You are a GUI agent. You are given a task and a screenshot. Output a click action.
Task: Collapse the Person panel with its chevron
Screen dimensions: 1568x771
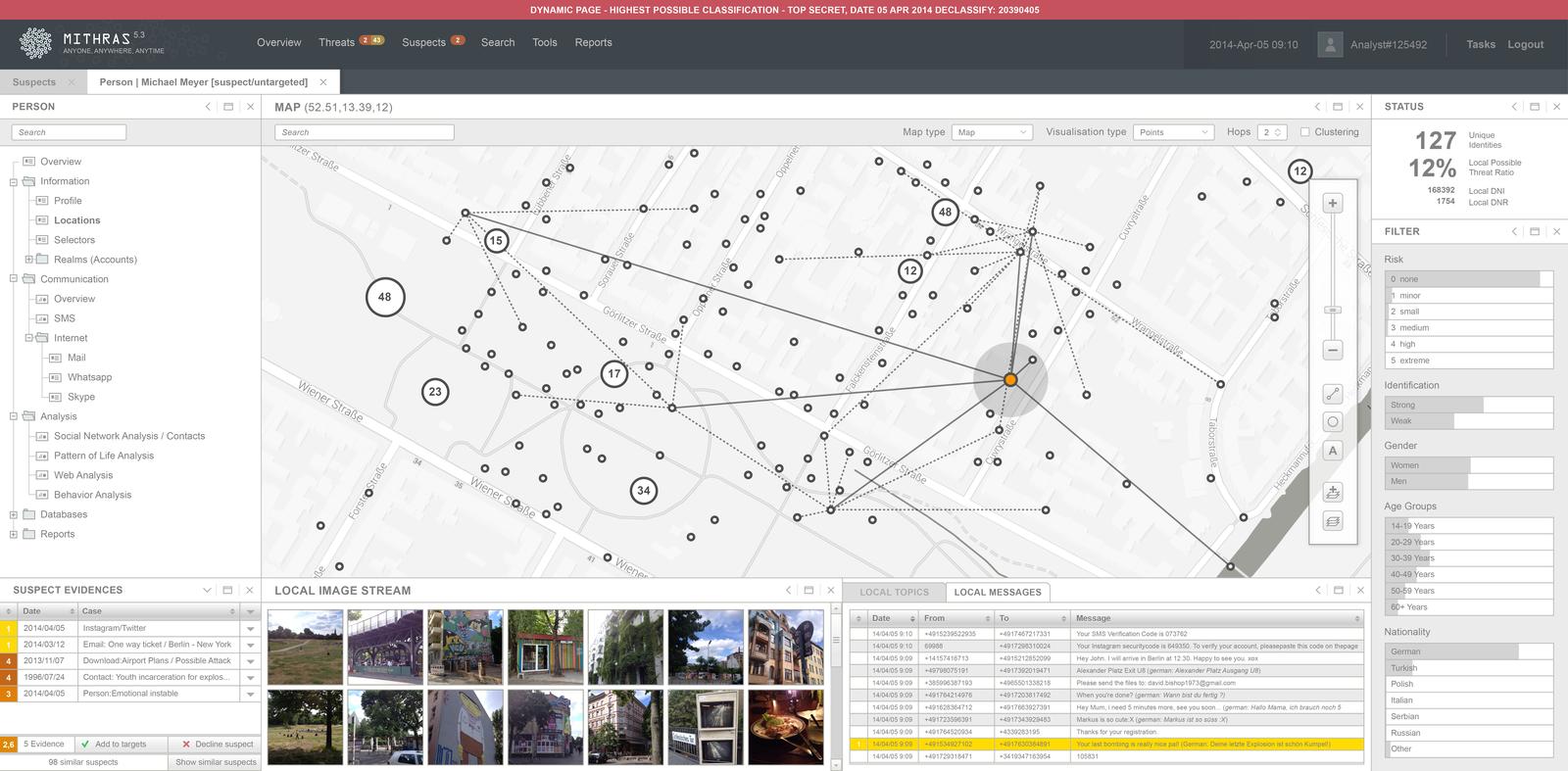click(x=208, y=107)
